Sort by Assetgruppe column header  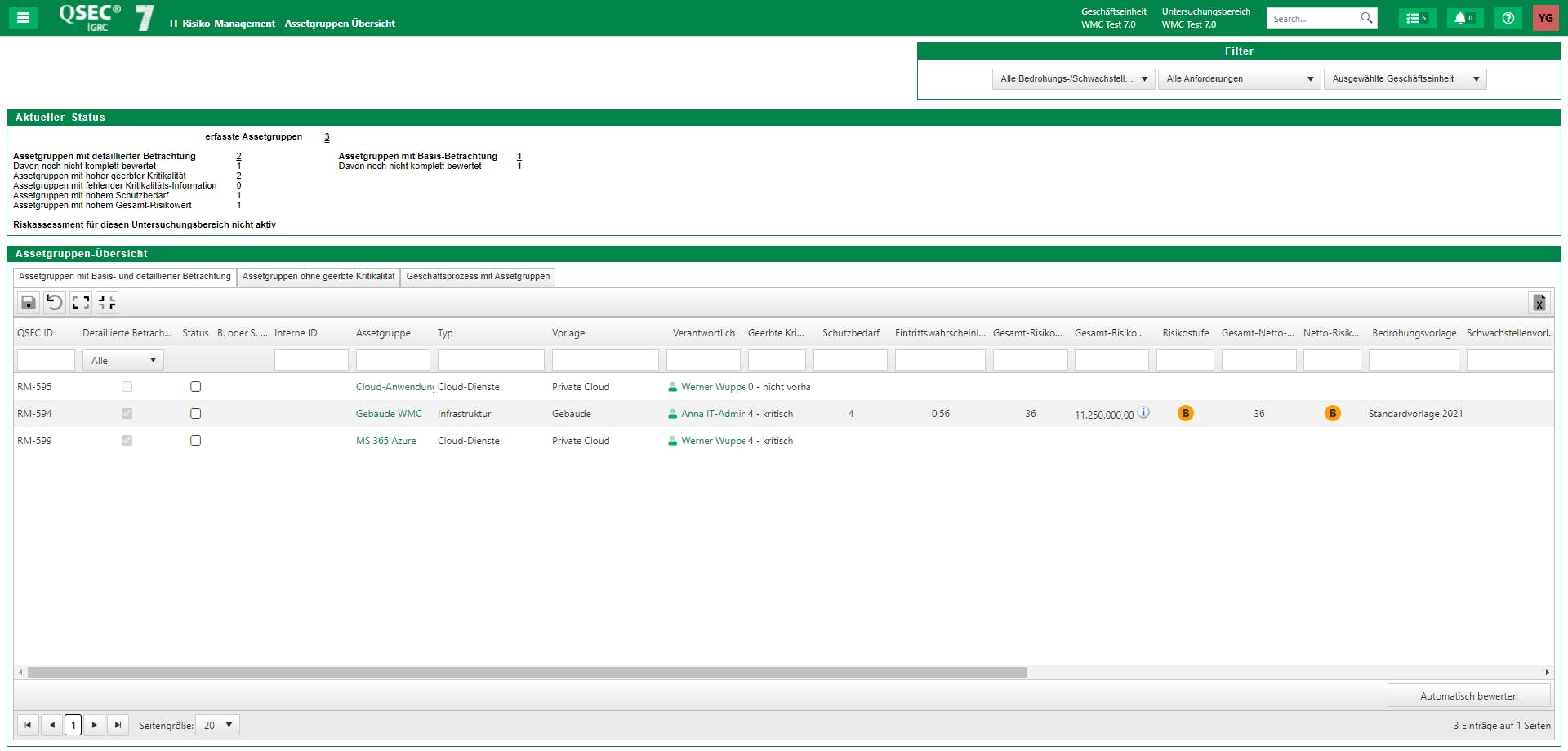(383, 333)
